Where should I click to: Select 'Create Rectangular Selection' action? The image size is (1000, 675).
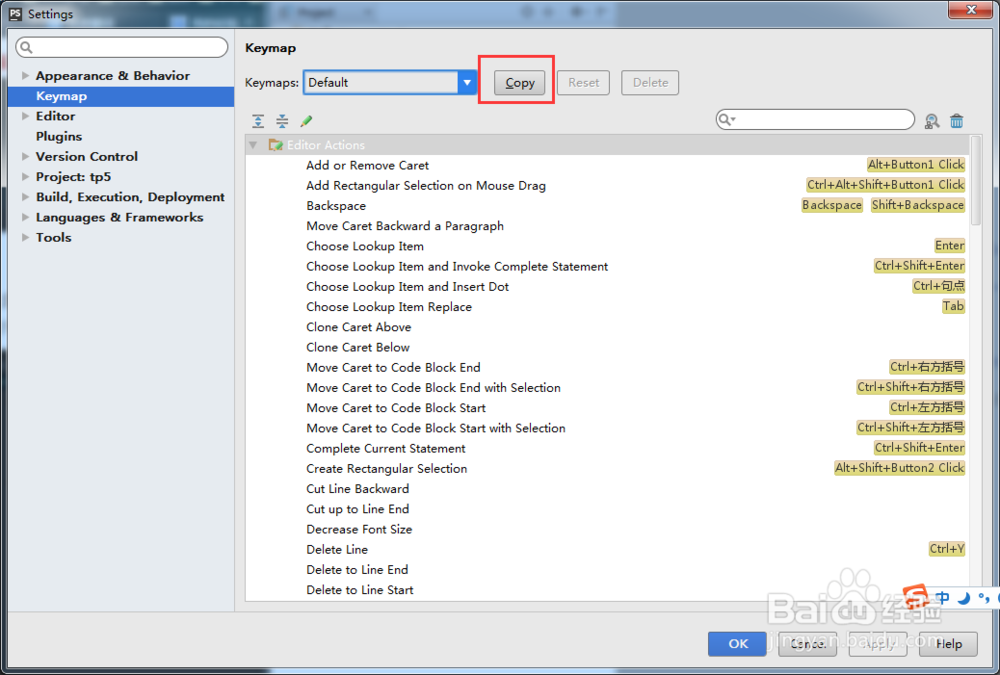coord(386,469)
